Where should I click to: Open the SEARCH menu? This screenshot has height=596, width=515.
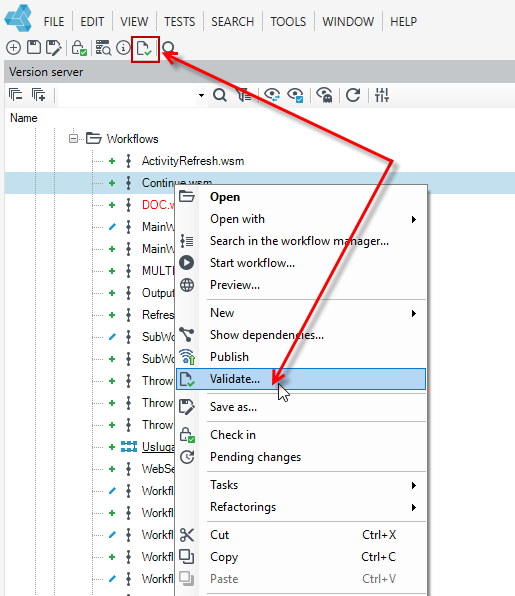[233, 22]
